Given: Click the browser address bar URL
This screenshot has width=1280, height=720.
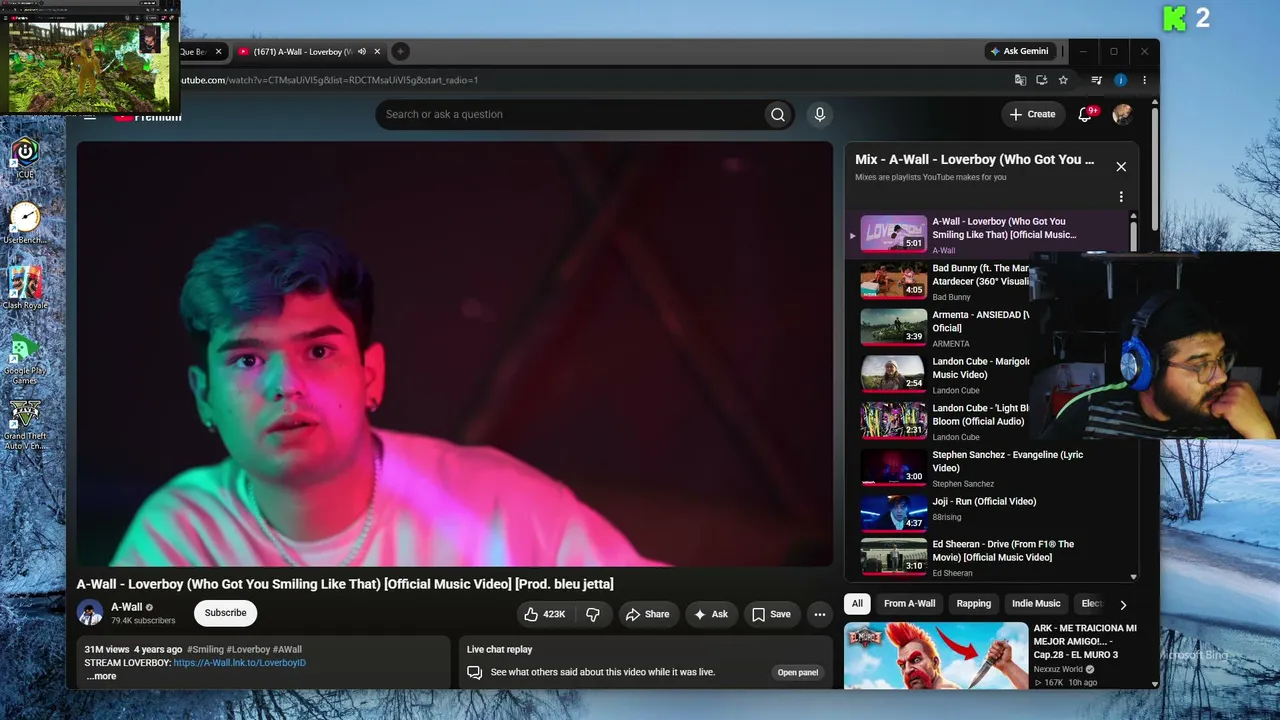Looking at the screenshot, I should 328,80.
